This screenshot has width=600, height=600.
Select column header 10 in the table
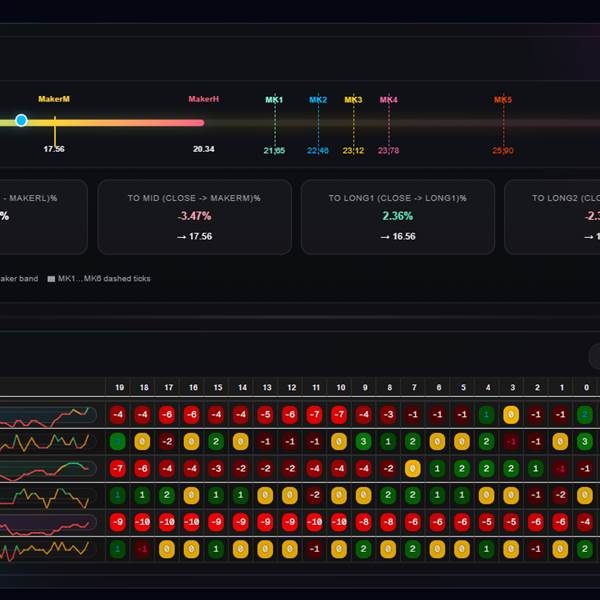coord(341,388)
